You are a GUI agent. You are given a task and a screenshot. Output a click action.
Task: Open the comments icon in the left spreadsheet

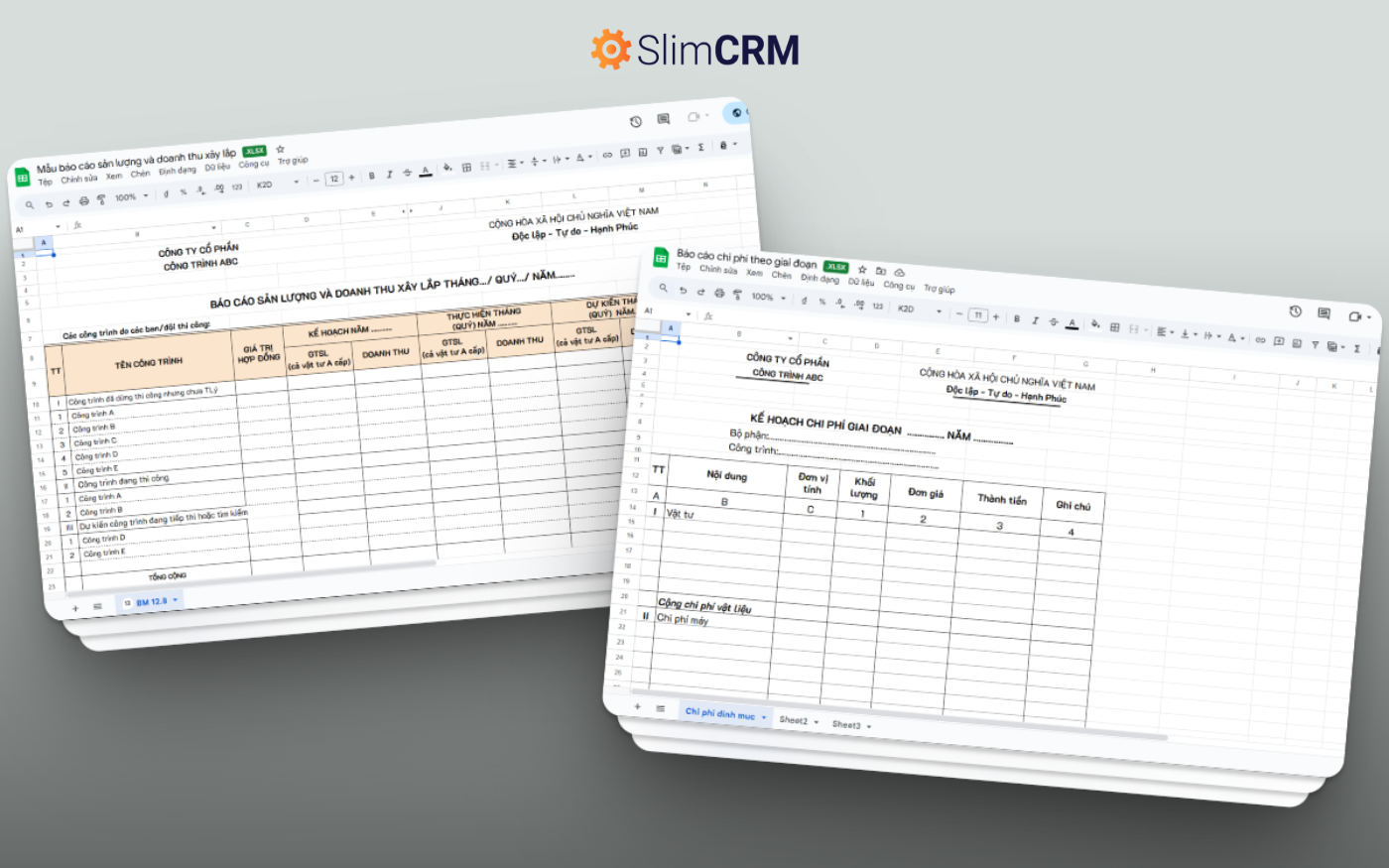click(663, 119)
